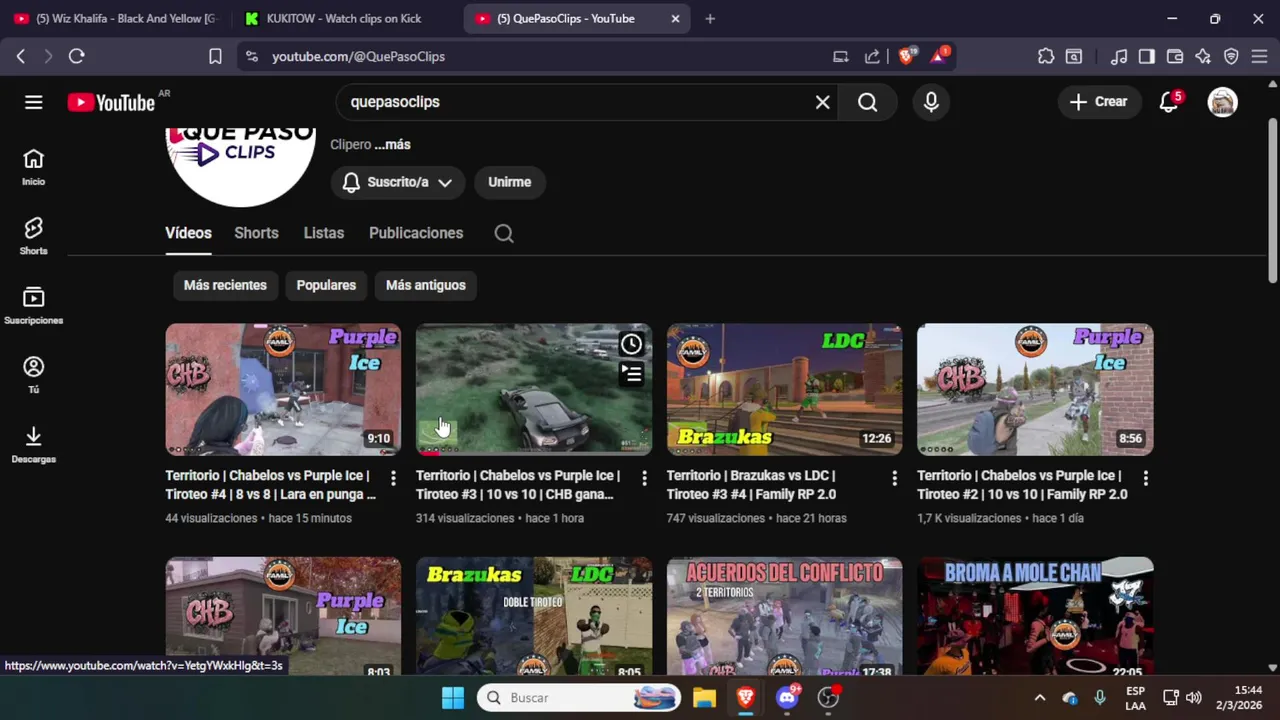Open the more options for the Tiroteo #2 video
This screenshot has width=1280, height=720.
pos(1145,478)
